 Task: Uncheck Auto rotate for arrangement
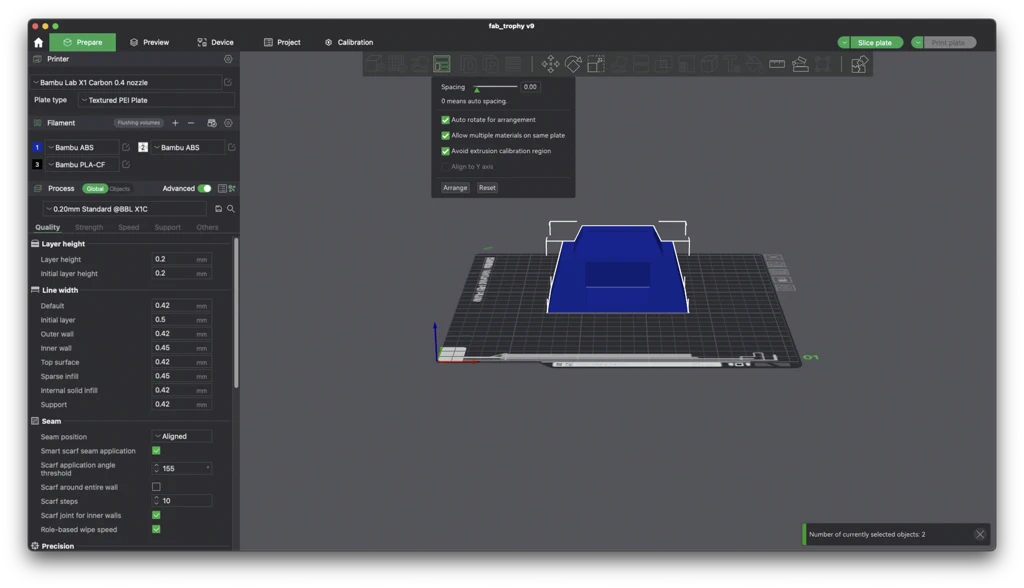445,120
